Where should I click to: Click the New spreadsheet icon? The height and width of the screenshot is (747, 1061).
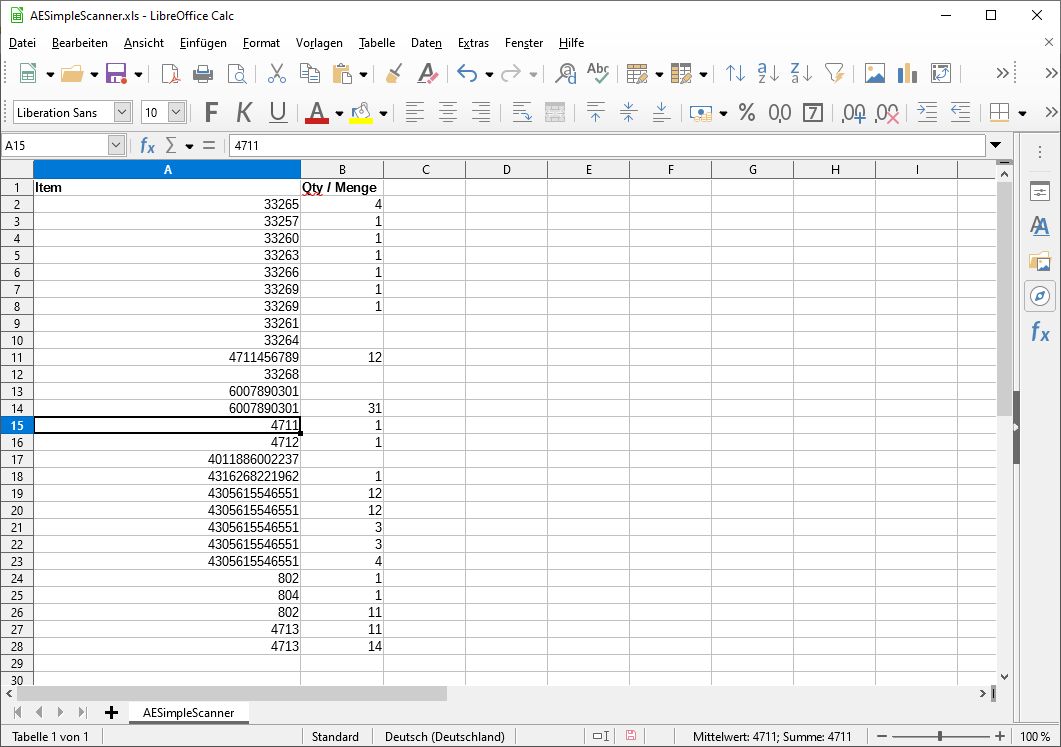click(x=28, y=73)
